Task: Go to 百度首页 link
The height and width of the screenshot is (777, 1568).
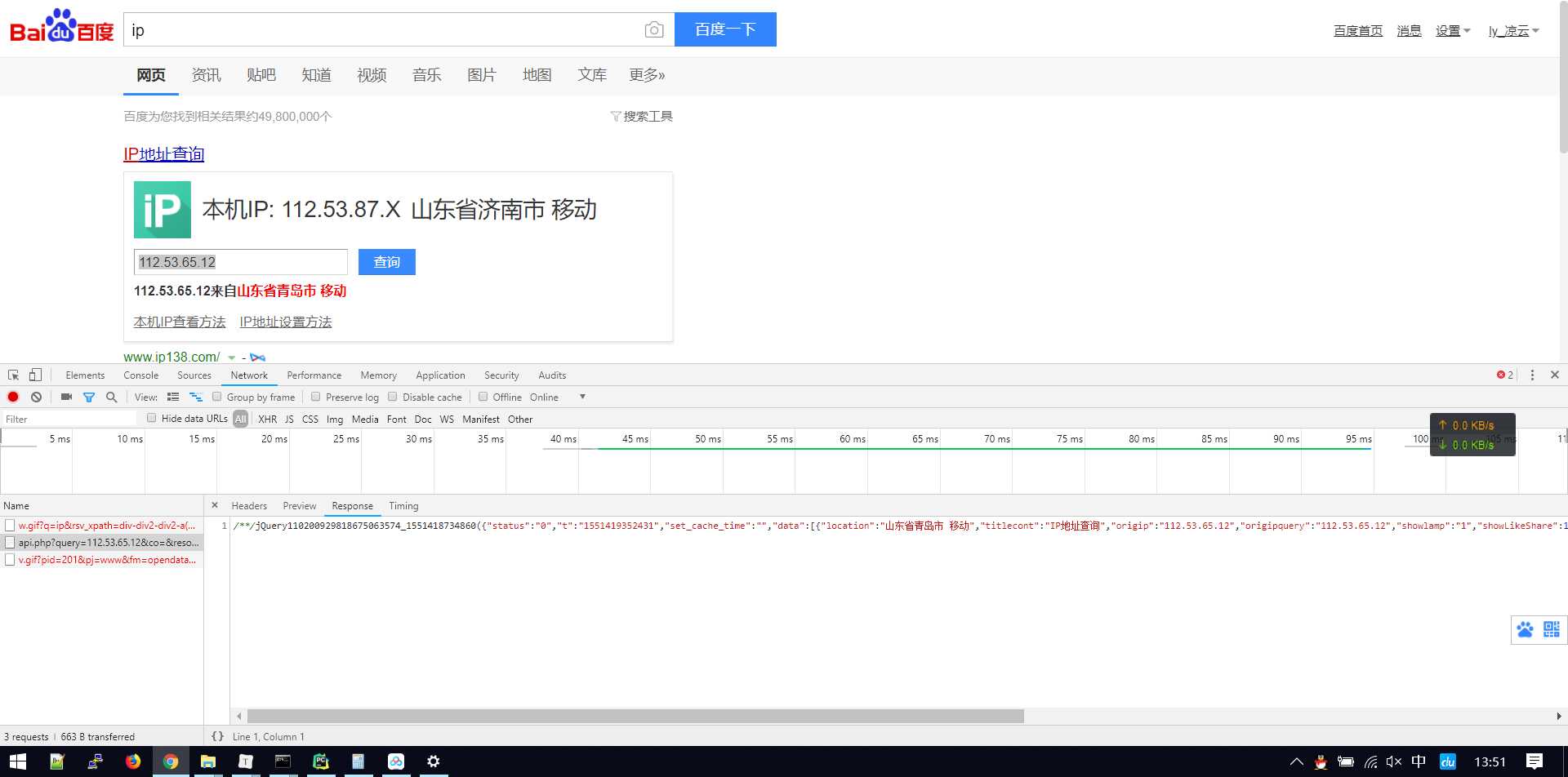Action: [1358, 31]
